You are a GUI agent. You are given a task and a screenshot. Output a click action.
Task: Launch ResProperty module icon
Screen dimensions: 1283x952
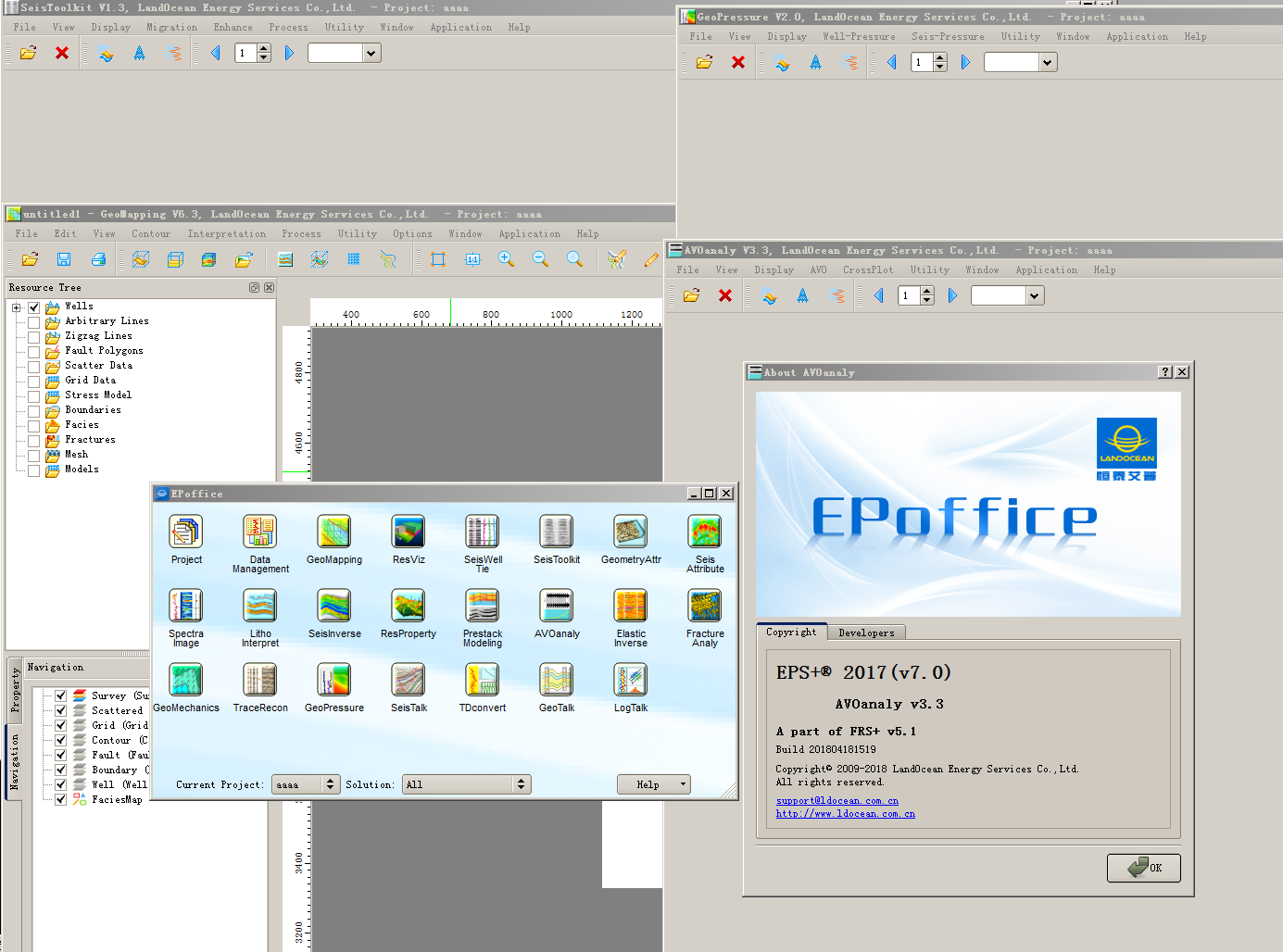[x=409, y=606]
